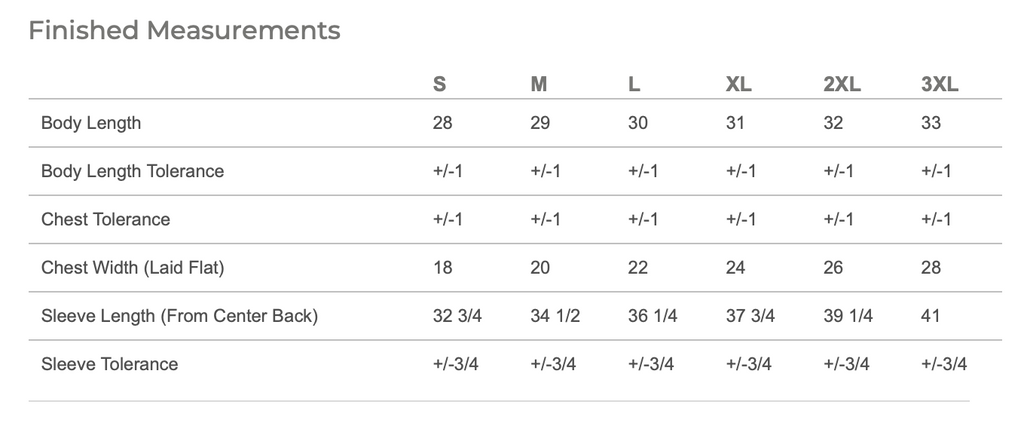This screenshot has width=1024, height=432.
Task: Click sleeve length value 34 1/2
Action: (555, 316)
